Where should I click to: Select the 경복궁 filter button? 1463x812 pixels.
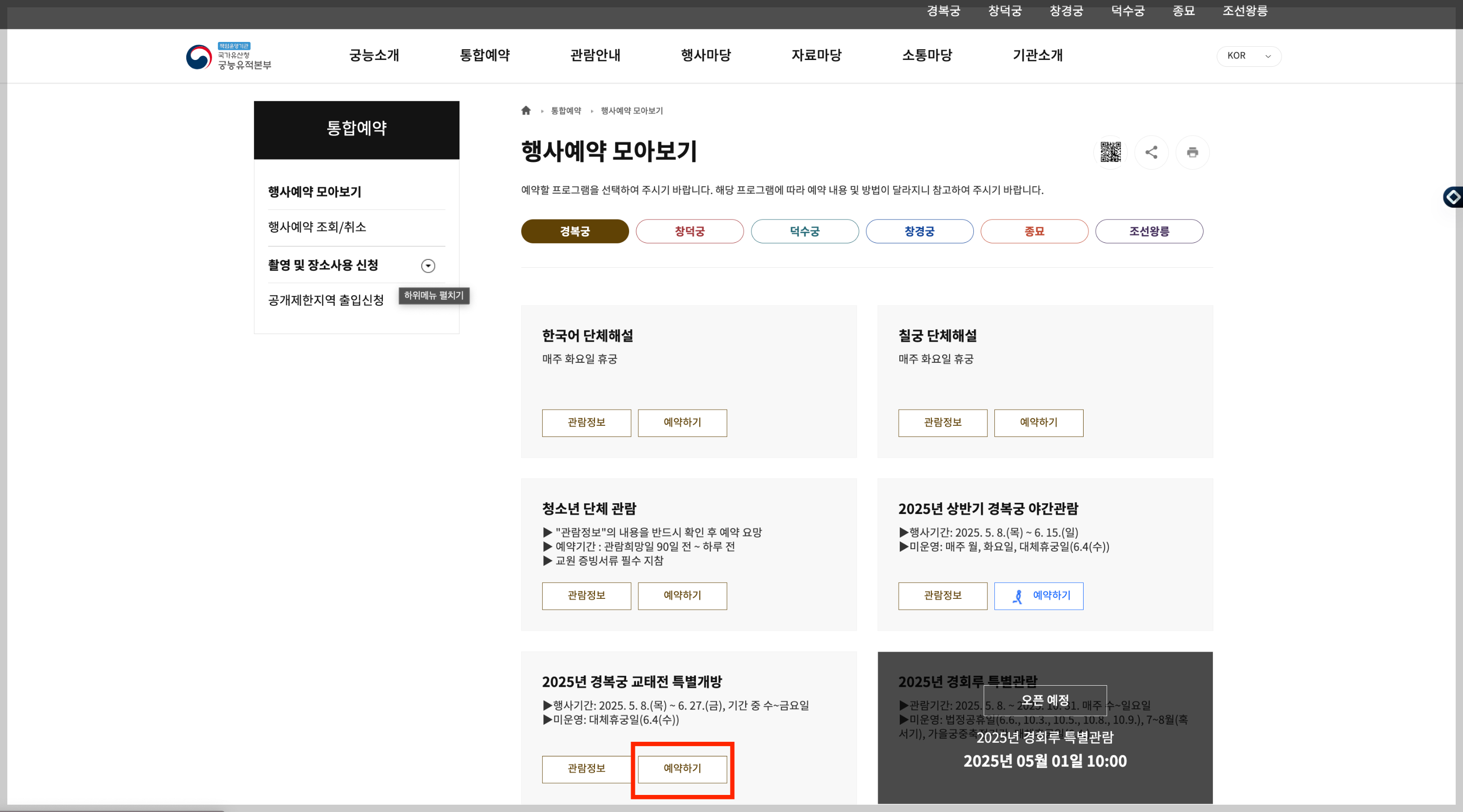point(575,231)
